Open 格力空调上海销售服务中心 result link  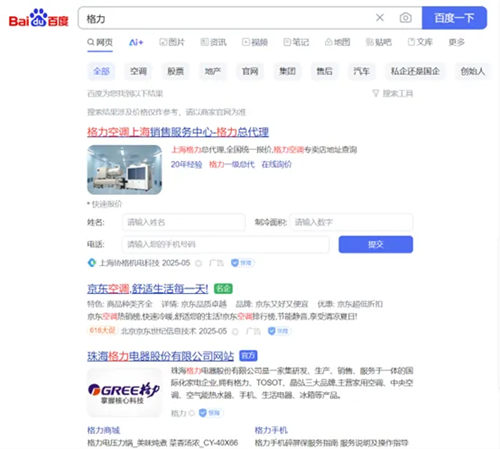[x=178, y=132]
